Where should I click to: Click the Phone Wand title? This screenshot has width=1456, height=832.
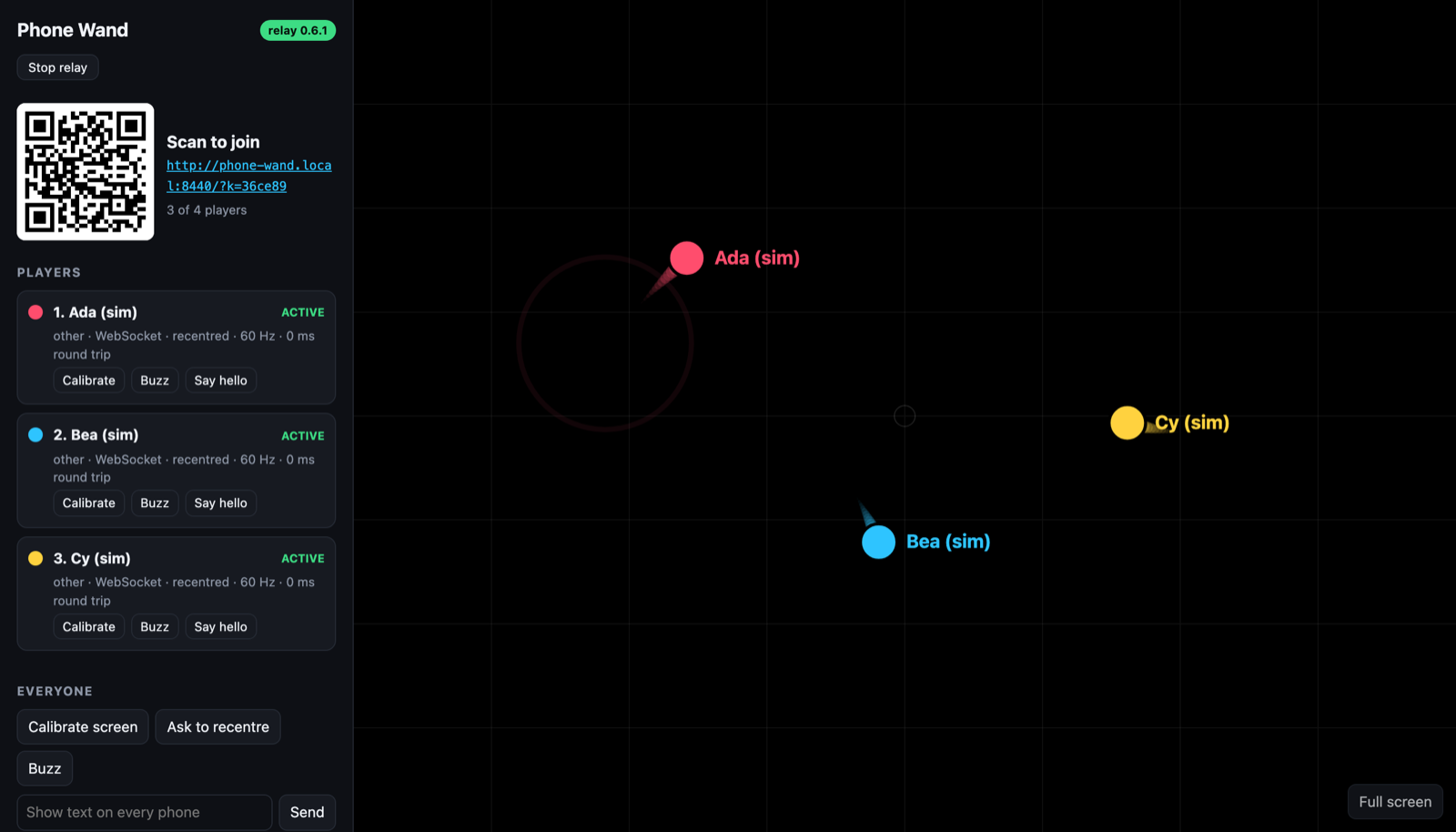click(x=73, y=30)
